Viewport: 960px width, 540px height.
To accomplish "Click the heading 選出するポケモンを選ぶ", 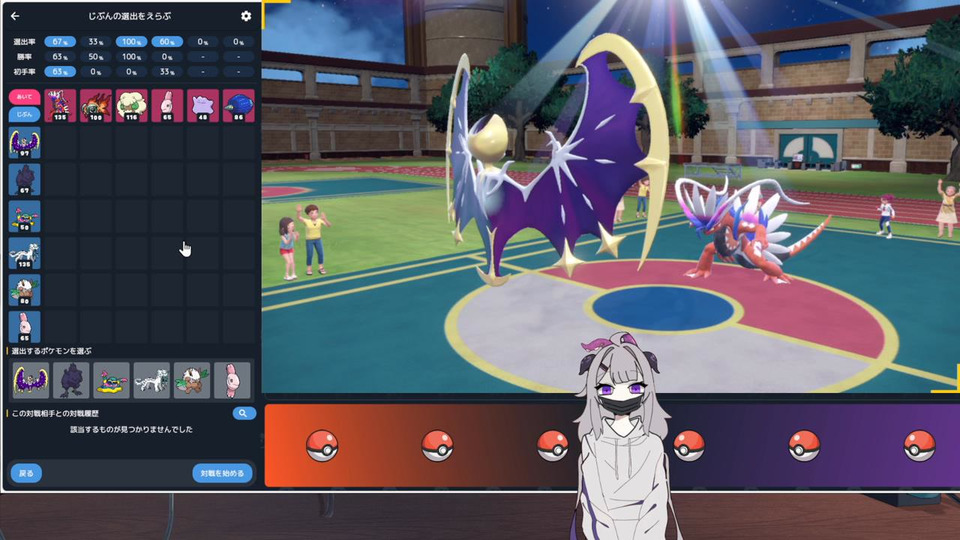I will coord(51,351).
